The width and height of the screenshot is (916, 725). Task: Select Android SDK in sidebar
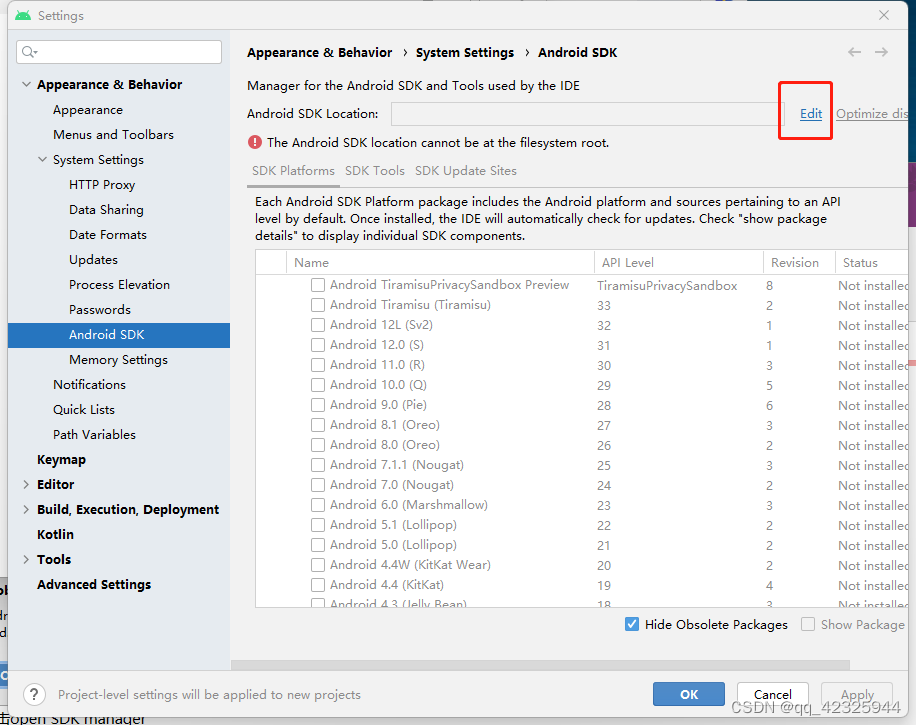(x=119, y=335)
